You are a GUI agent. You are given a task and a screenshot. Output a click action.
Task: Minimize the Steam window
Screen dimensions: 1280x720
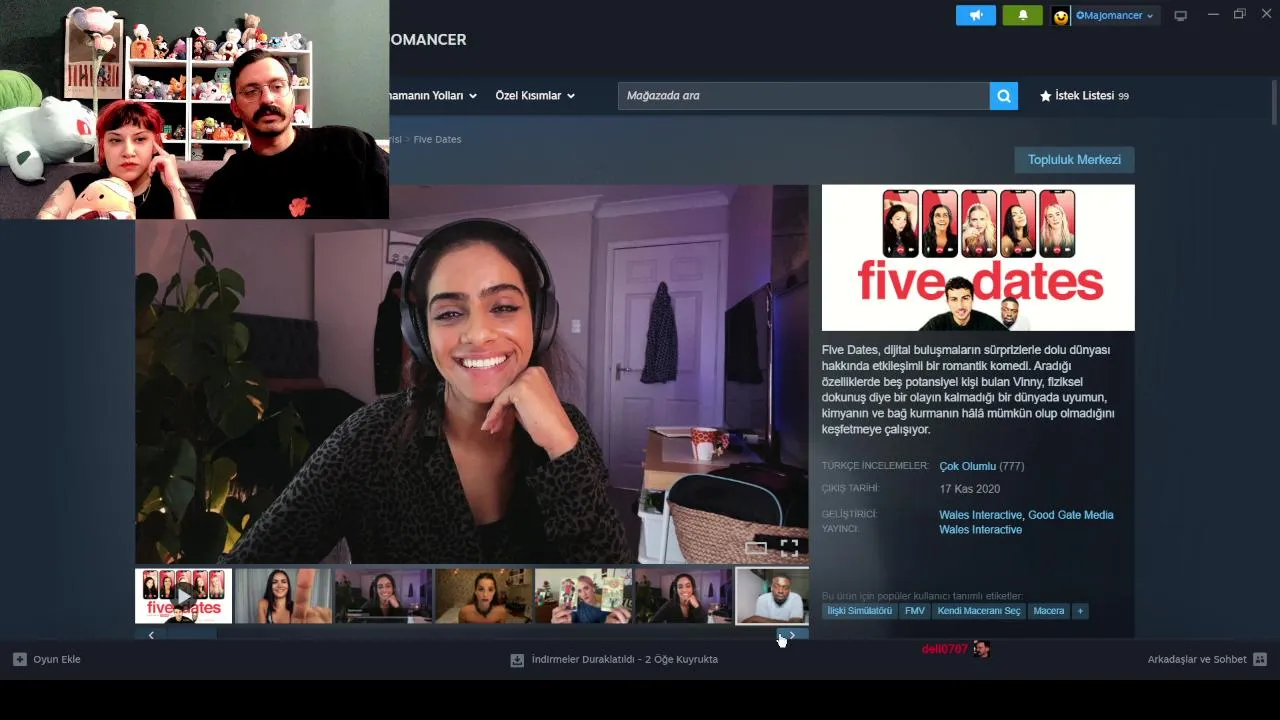[1213, 14]
